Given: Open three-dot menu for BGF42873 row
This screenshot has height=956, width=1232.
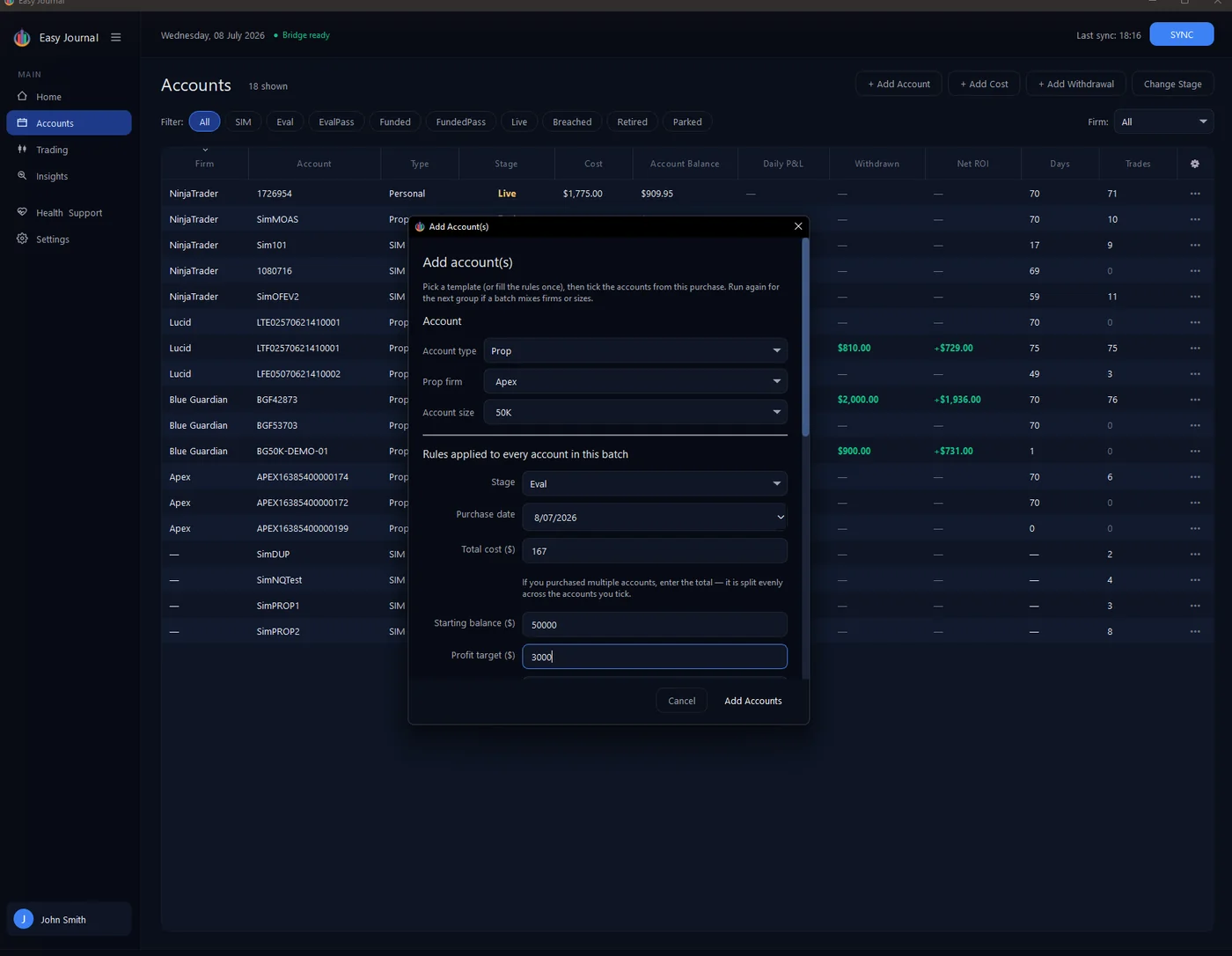Looking at the screenshot, I should click(x=1194, y=400).
